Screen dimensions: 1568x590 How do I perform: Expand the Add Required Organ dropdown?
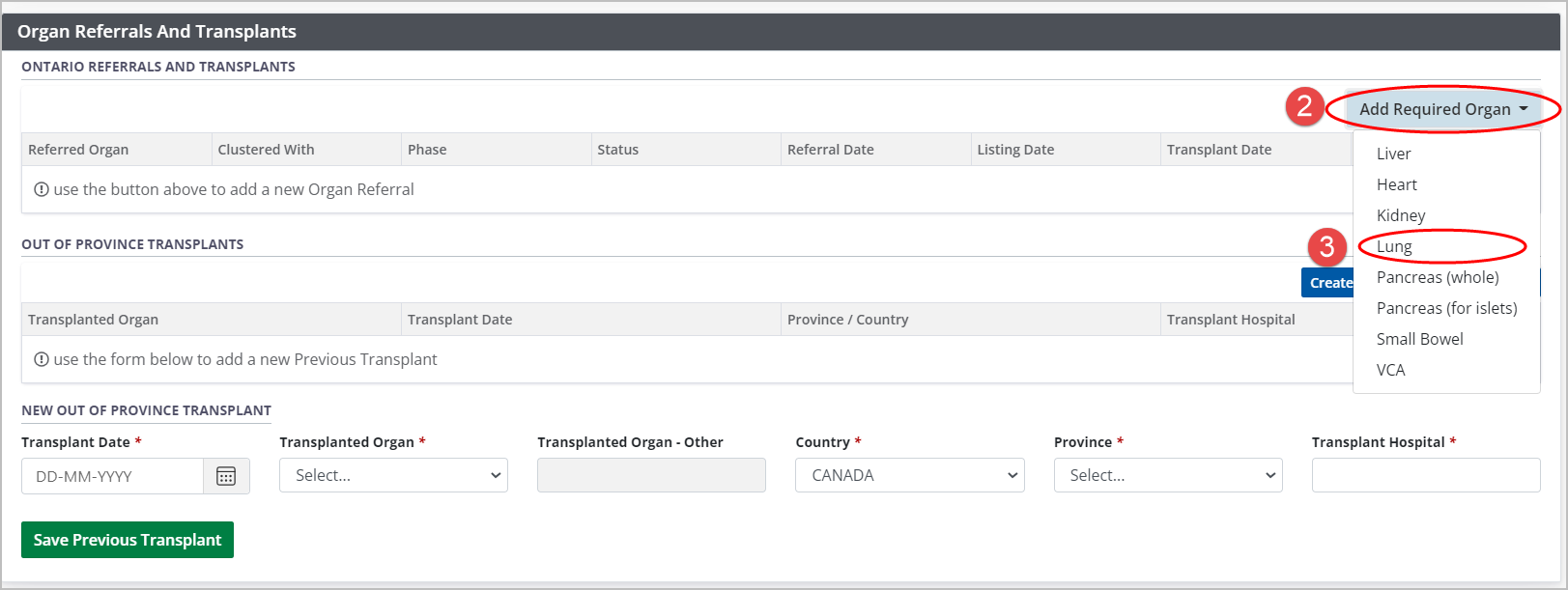tap(1443, 109)
